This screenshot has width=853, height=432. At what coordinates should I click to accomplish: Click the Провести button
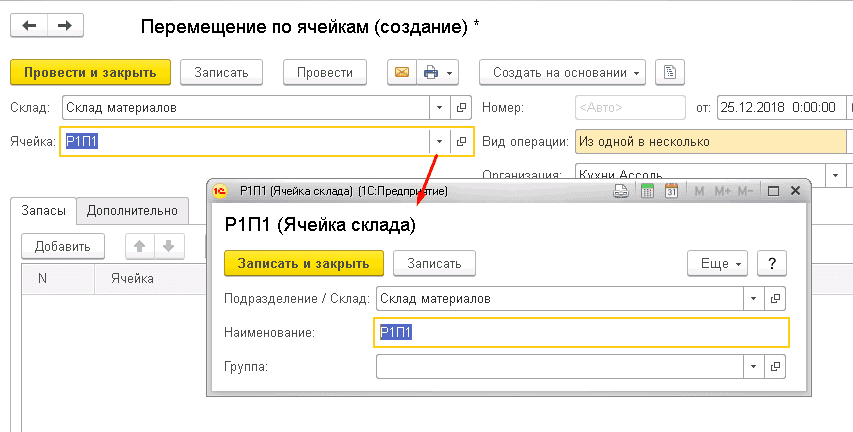325,72
